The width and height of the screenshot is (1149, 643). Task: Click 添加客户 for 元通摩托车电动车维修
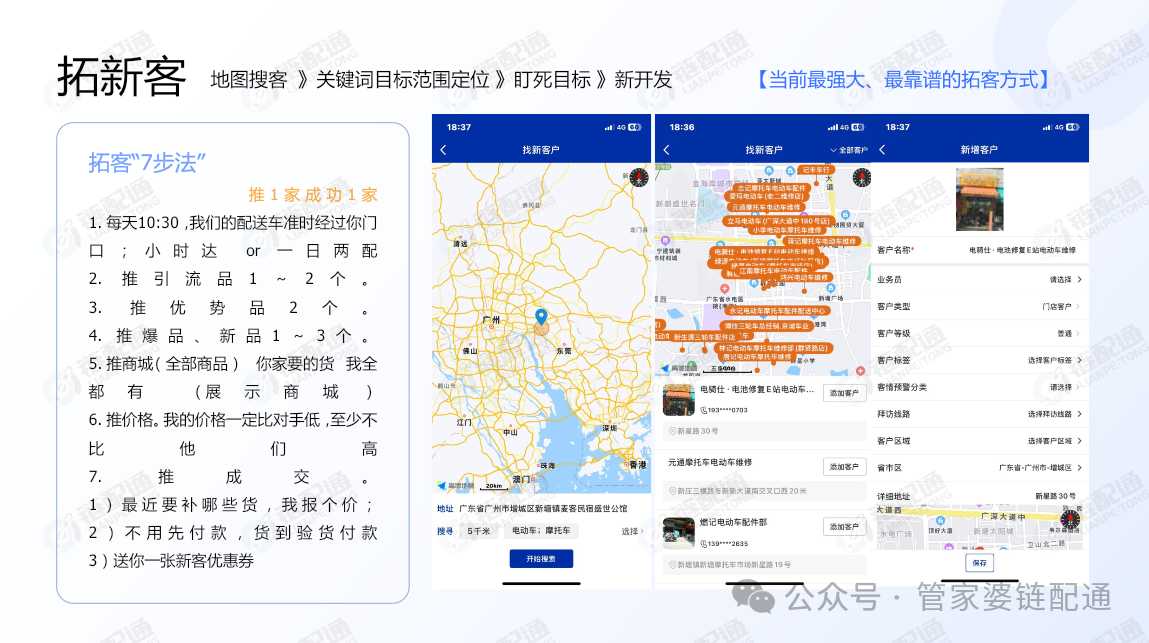(844, 467)
